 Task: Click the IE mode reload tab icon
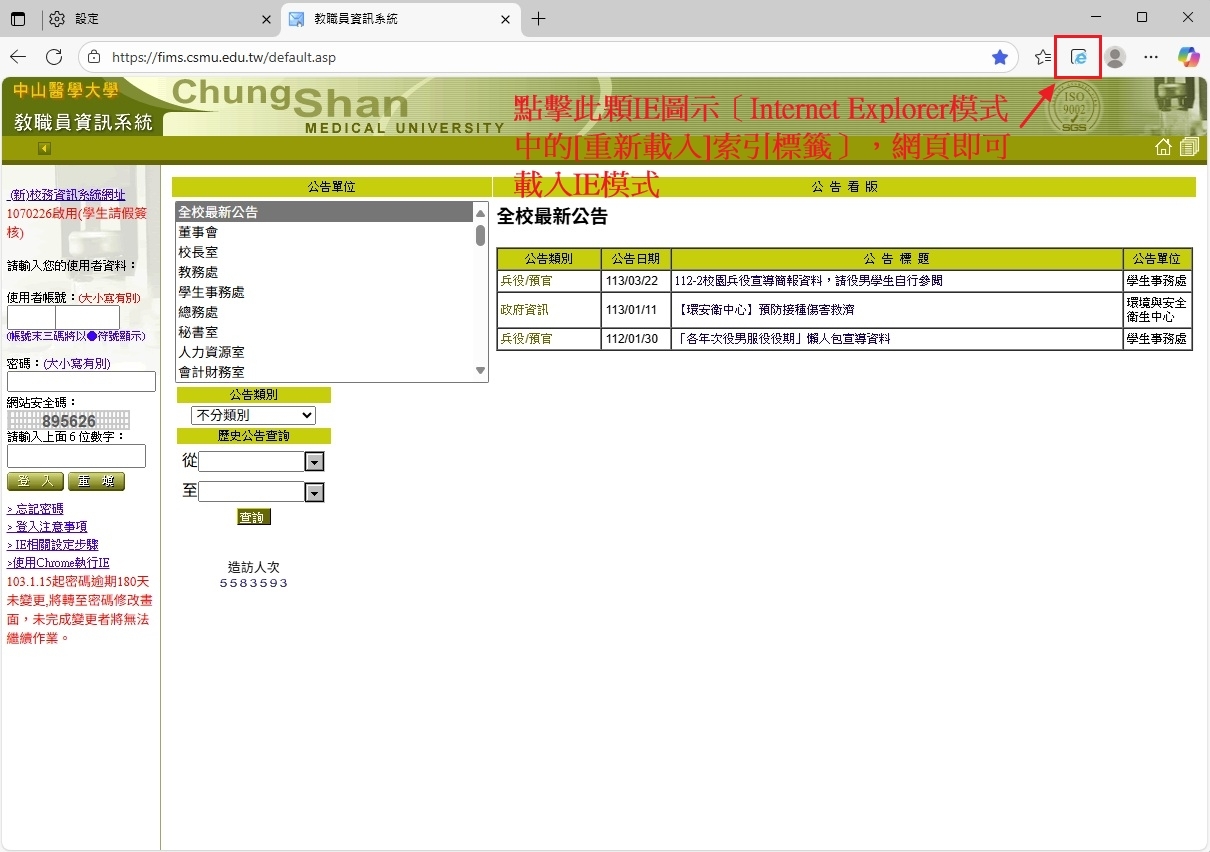tap(1078, 57)
